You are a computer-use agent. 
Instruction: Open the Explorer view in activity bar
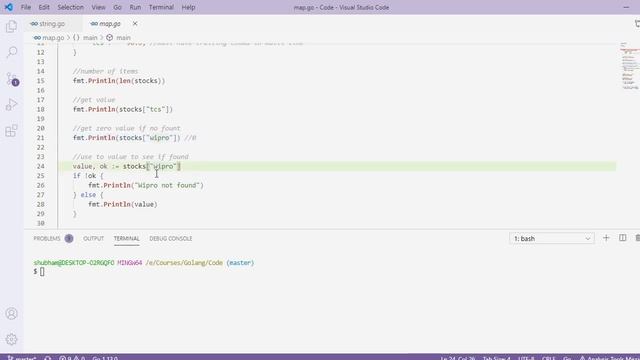pos(11,27)
